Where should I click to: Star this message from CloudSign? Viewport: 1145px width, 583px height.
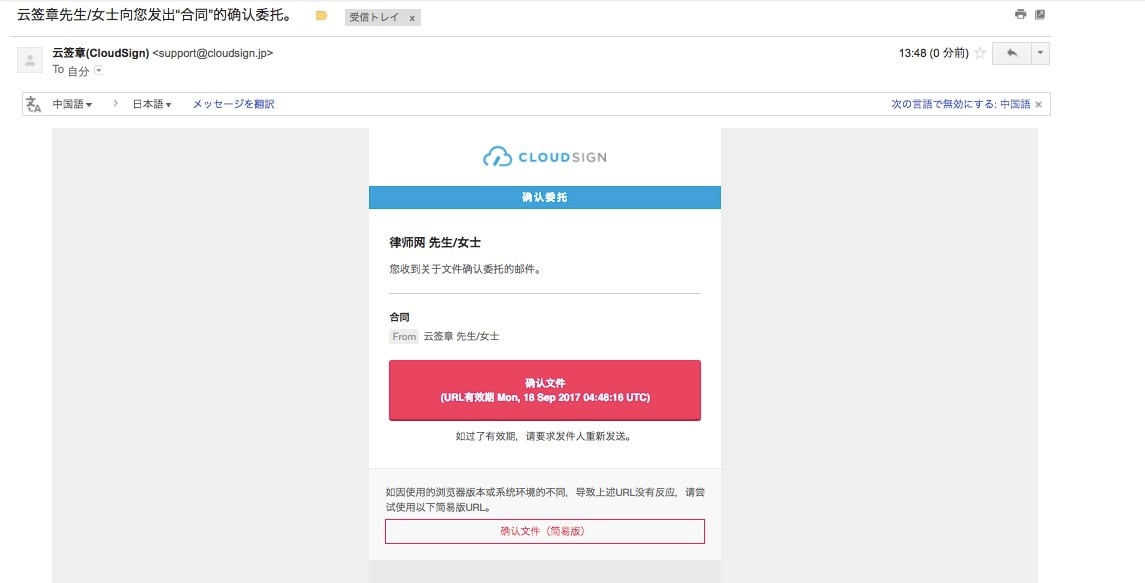[980, 53]
